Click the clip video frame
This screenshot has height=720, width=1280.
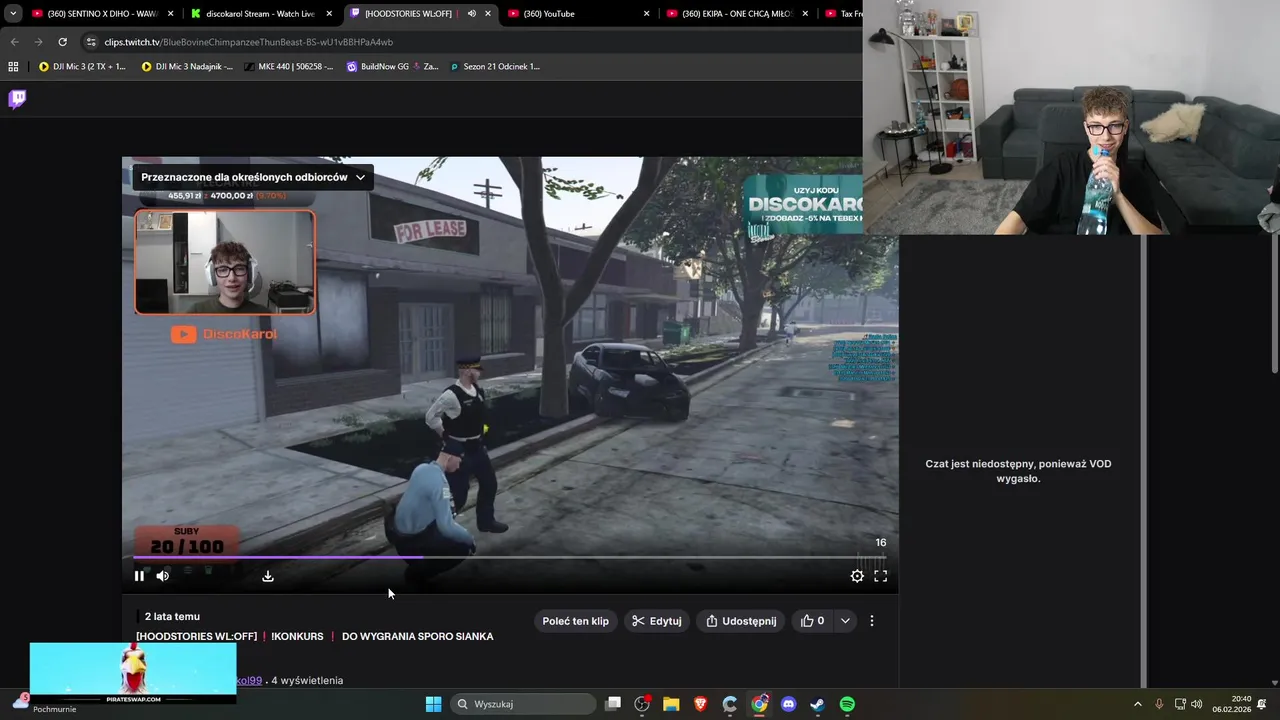coord(510,375)
